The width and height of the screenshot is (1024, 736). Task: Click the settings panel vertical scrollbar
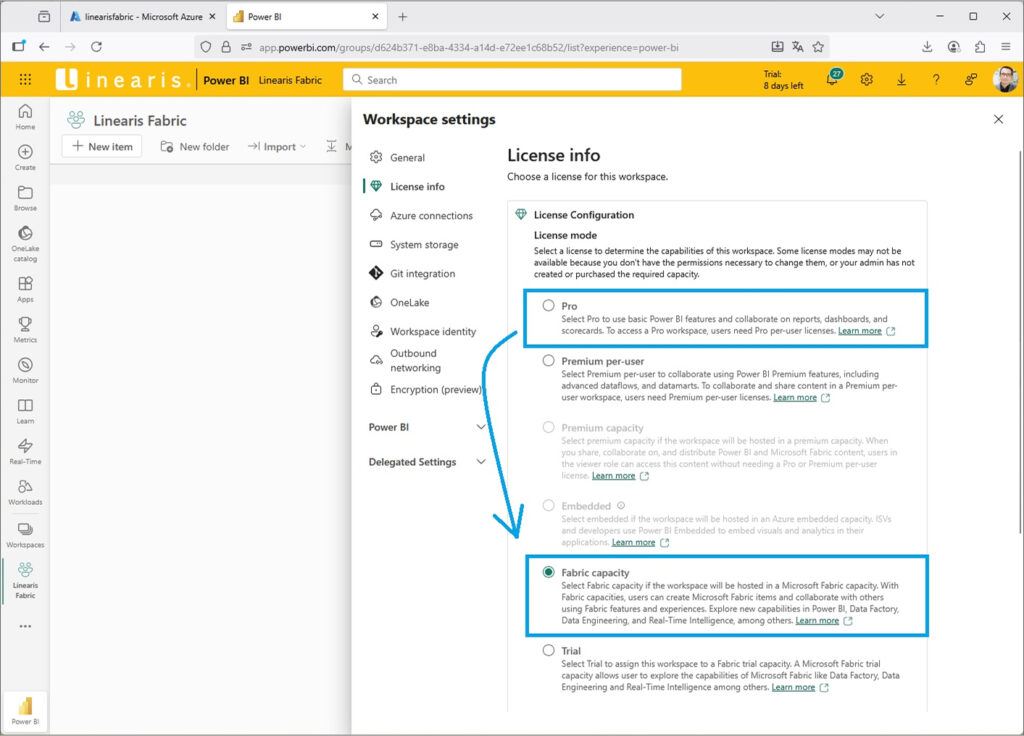click(x=1019, y=342)
